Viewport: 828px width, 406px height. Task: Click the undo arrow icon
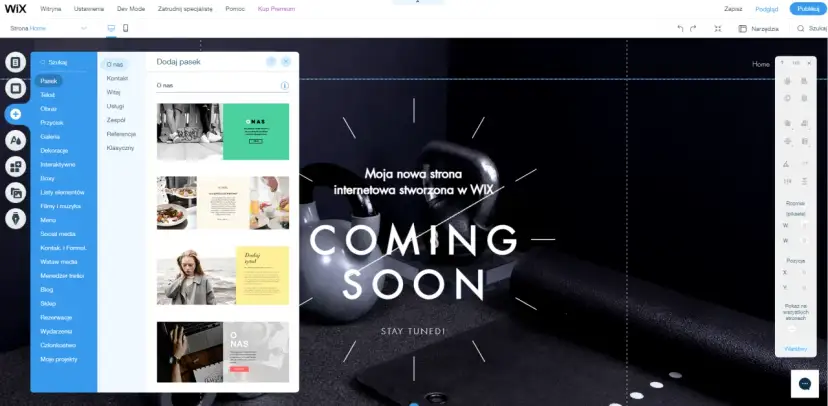680,29
